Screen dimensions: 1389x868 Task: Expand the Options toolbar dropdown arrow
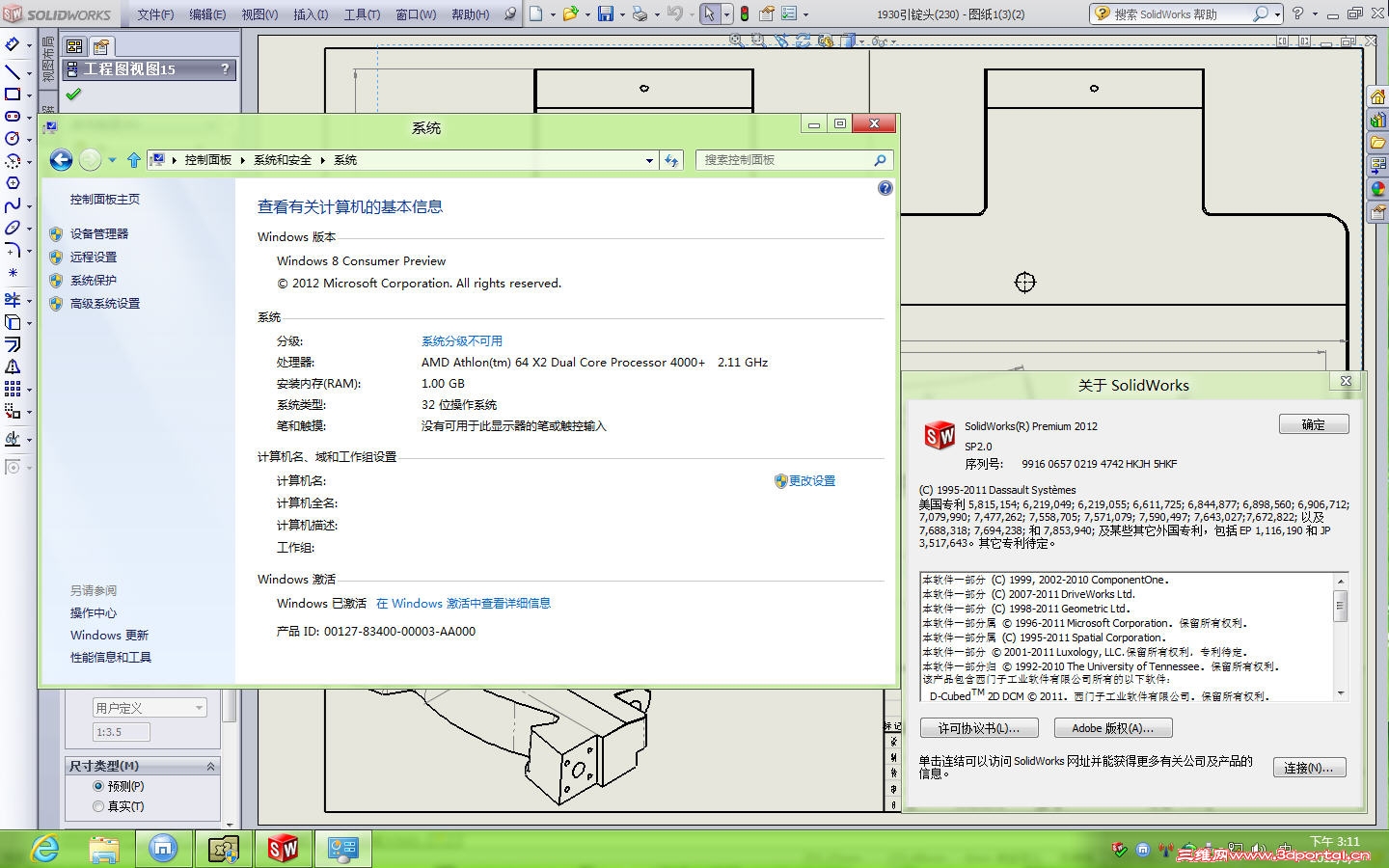(806, 14)
